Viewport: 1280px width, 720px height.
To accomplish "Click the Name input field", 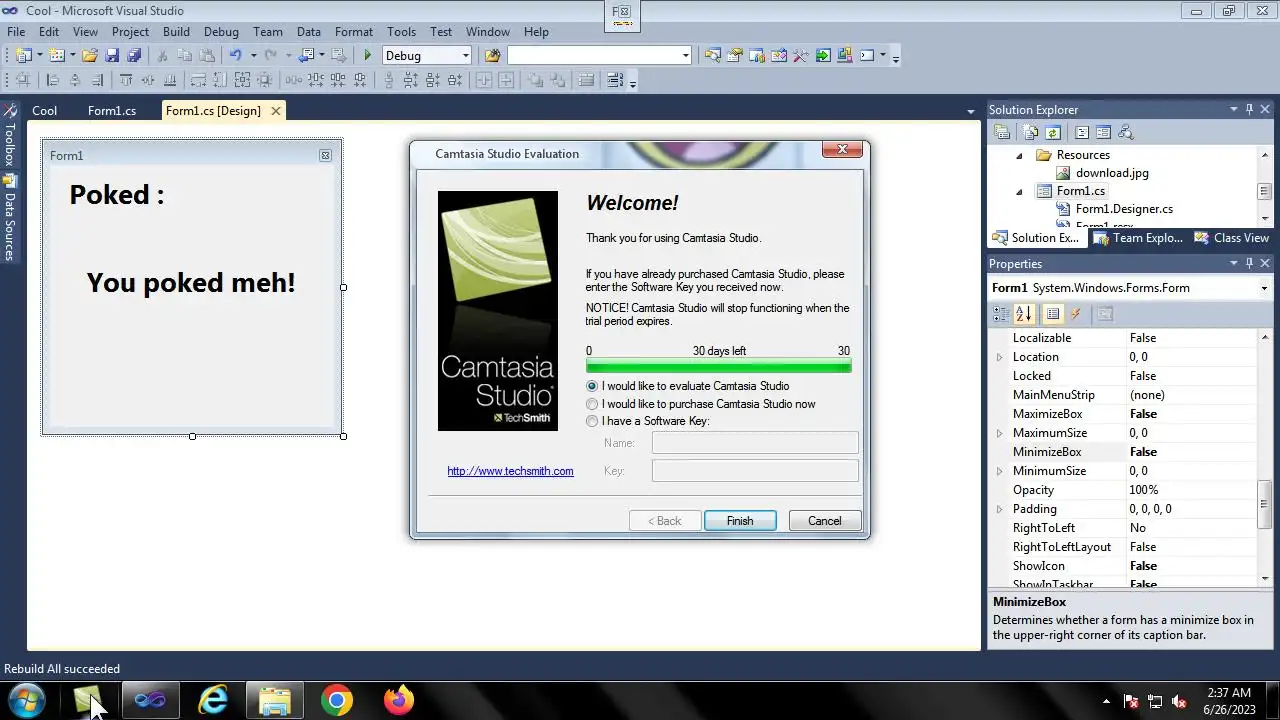I will [755, 443].
